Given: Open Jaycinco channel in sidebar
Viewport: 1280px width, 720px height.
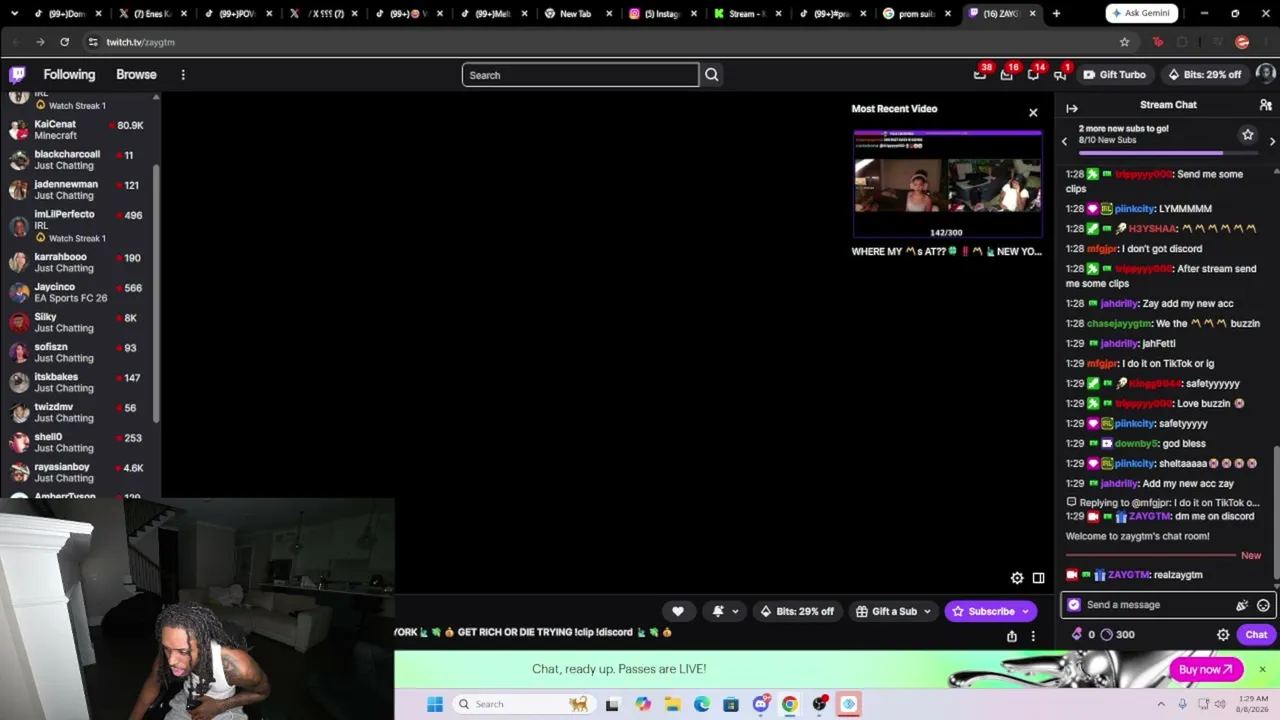Looking at the screenshot, I should 80,292.
